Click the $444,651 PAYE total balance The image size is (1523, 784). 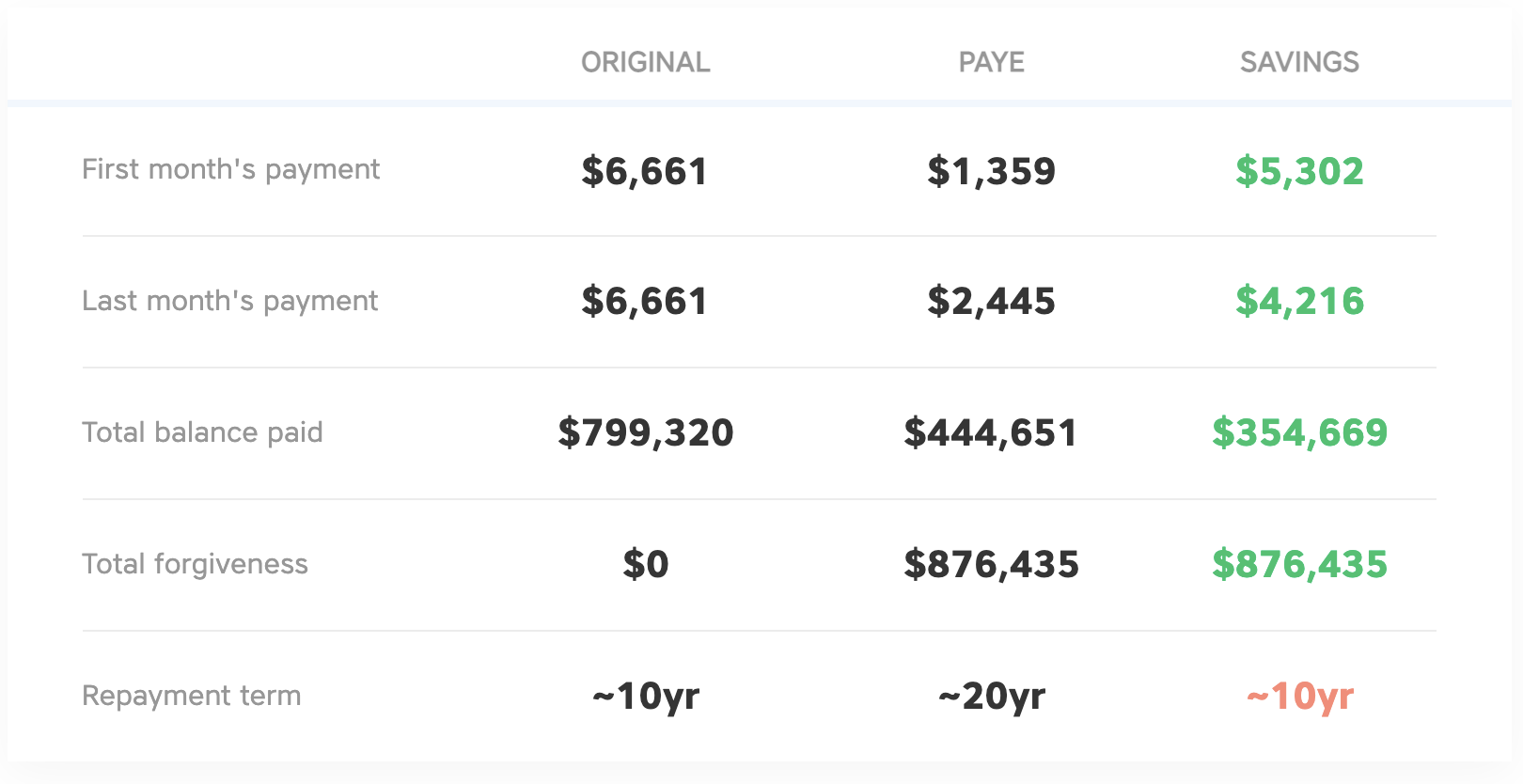[991, 432]
